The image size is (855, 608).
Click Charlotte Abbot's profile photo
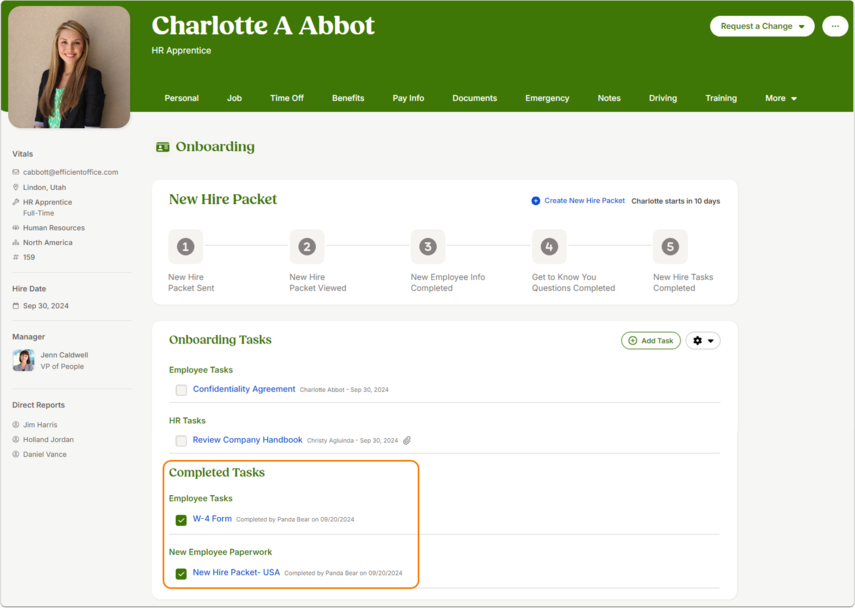pos(69,67)
